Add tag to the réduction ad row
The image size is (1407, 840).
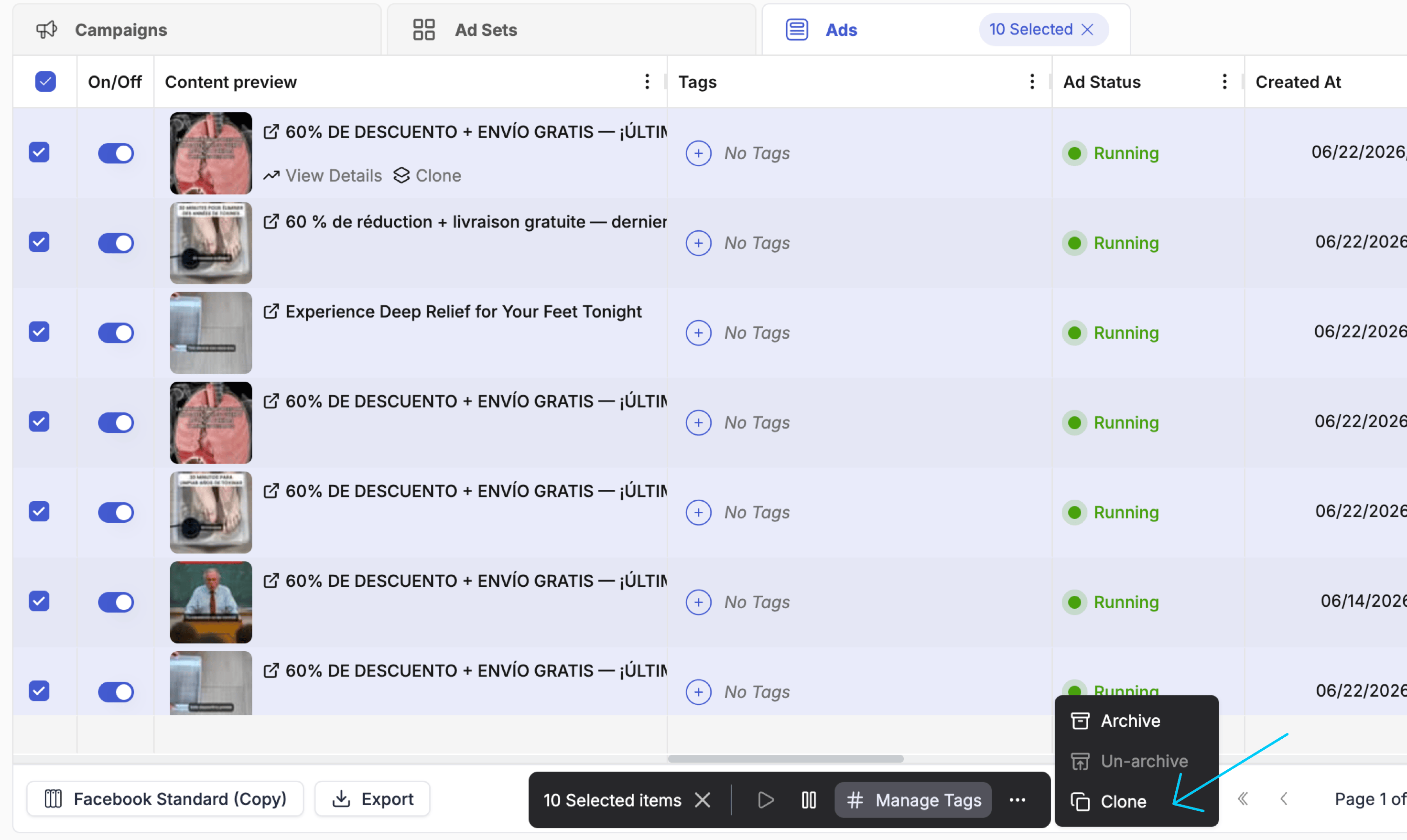[x=698, y=243]
